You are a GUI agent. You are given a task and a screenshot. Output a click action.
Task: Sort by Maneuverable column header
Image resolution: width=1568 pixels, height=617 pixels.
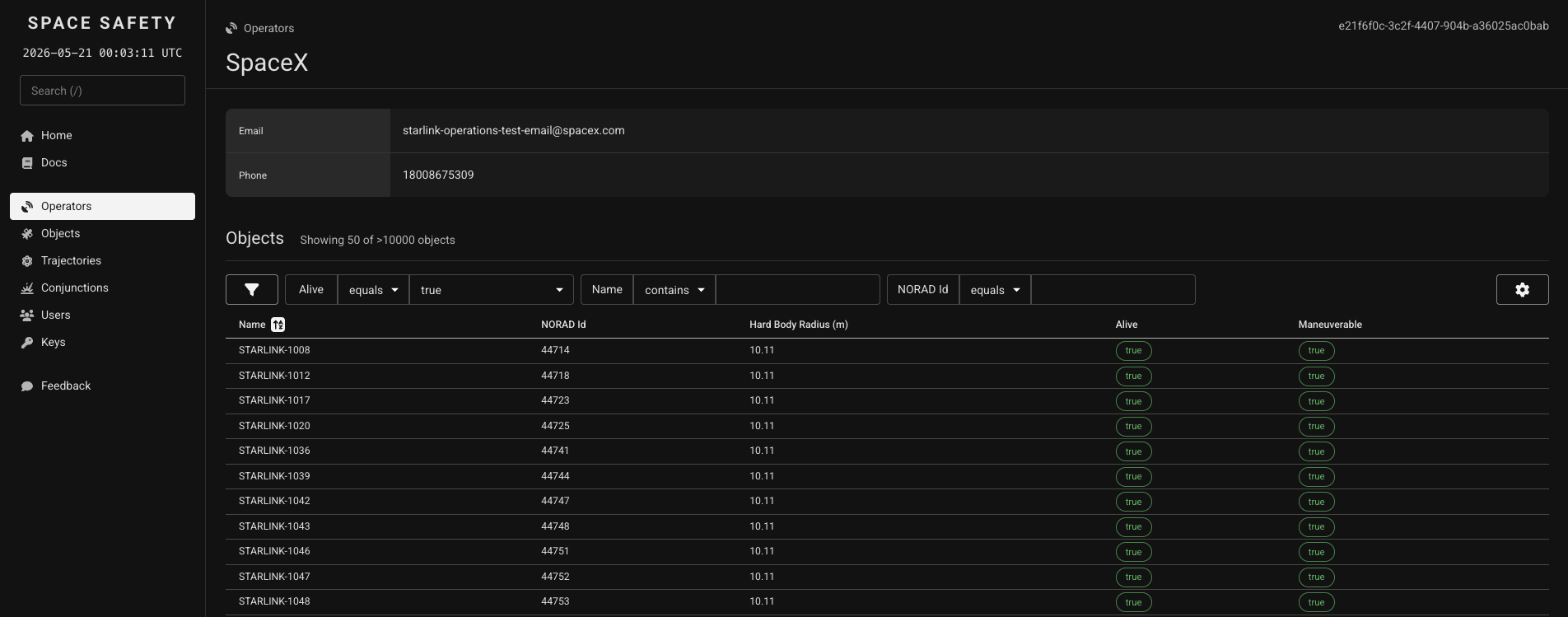tap(1330, 325)
